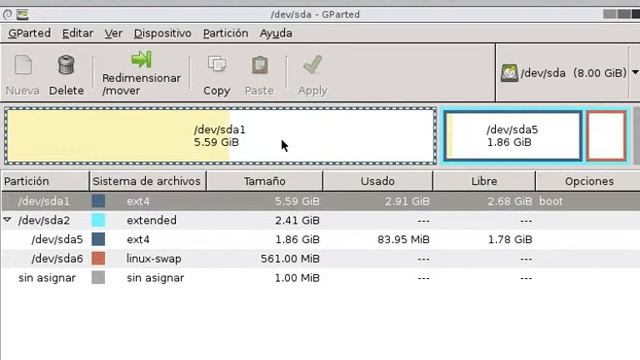Open the Partición menu
Screen dimensions: 640x360
coord(225,33)
